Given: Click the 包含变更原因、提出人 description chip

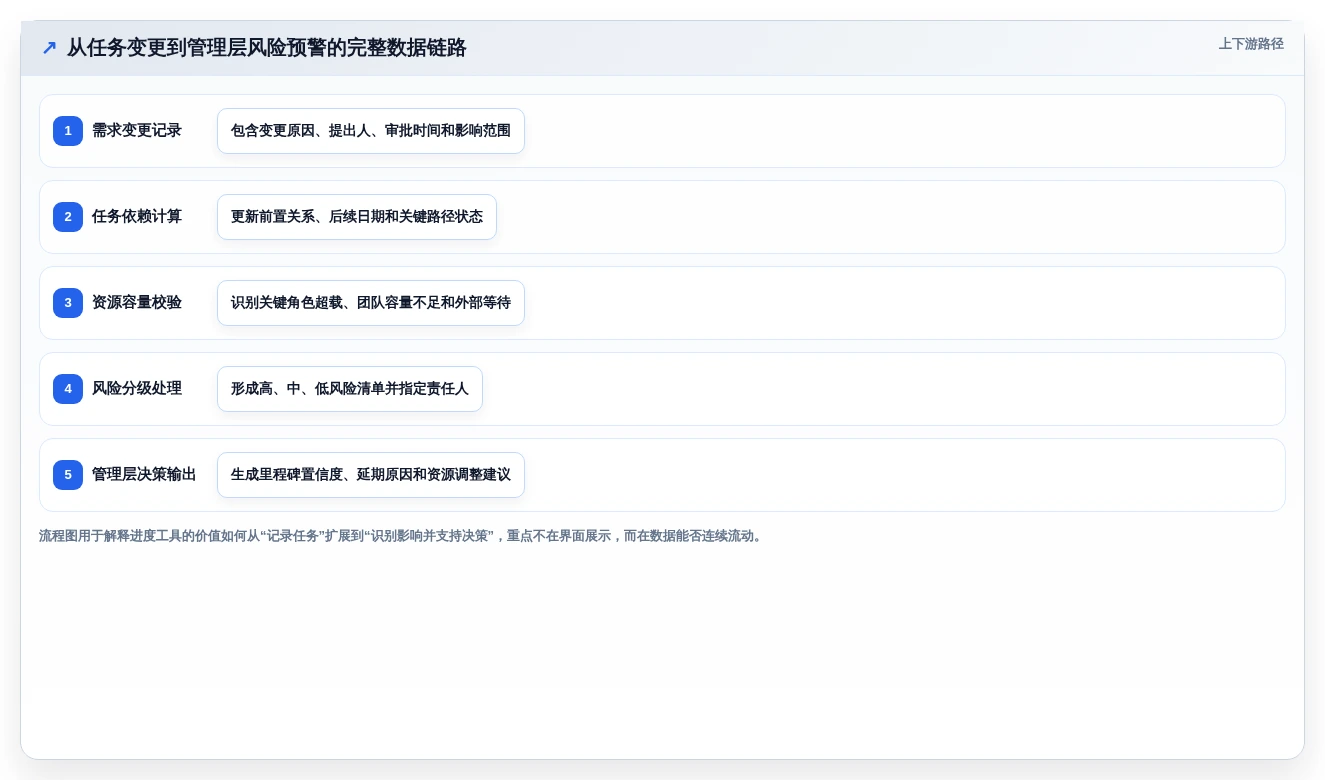Looking at the screenshot, I should pos(371,131).
